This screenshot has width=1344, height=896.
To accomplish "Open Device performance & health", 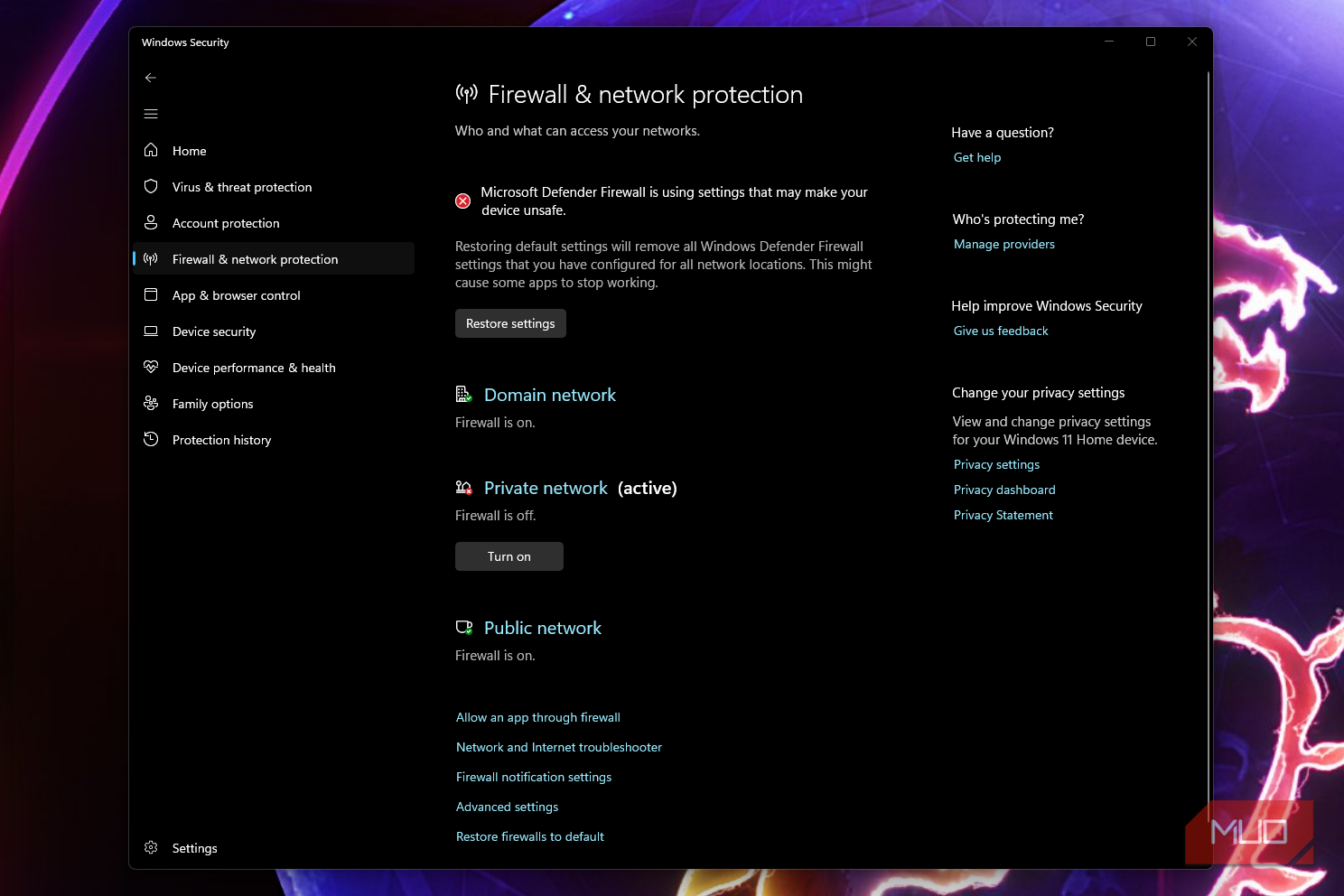I will point(274,367).
